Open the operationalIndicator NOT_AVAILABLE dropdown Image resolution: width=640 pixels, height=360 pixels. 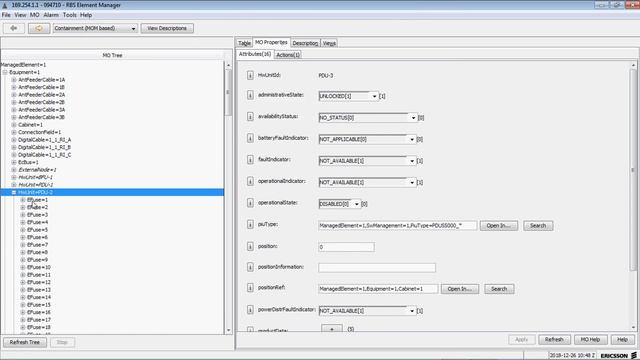coord(367,182)
